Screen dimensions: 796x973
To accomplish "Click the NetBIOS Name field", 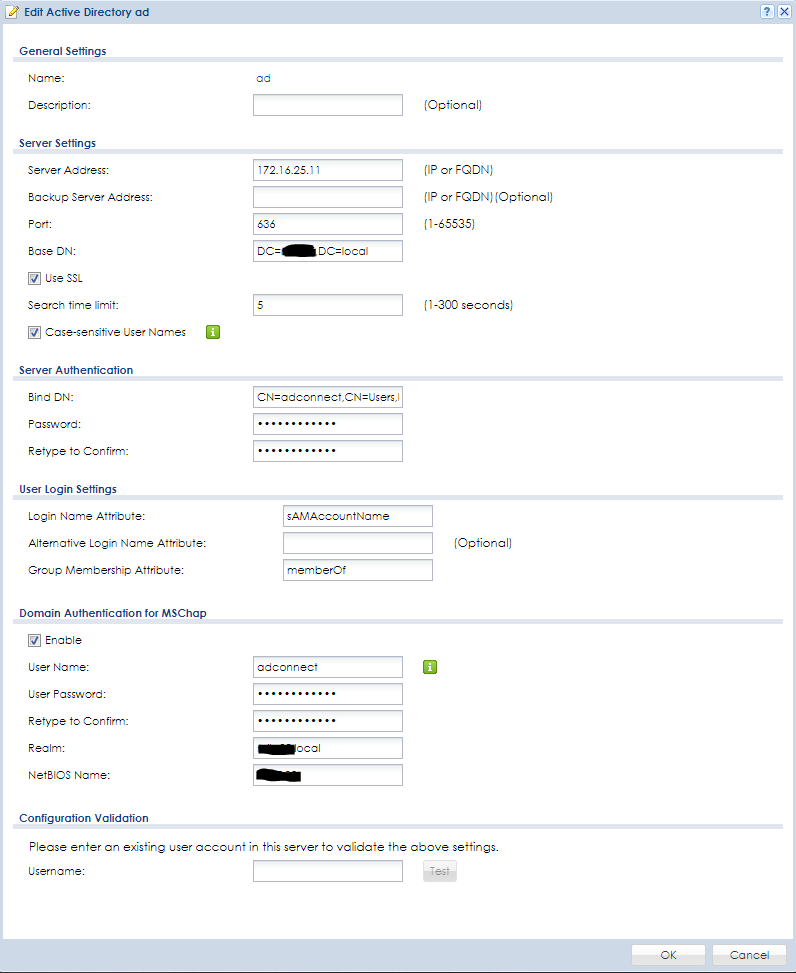I will click(328, 775).
